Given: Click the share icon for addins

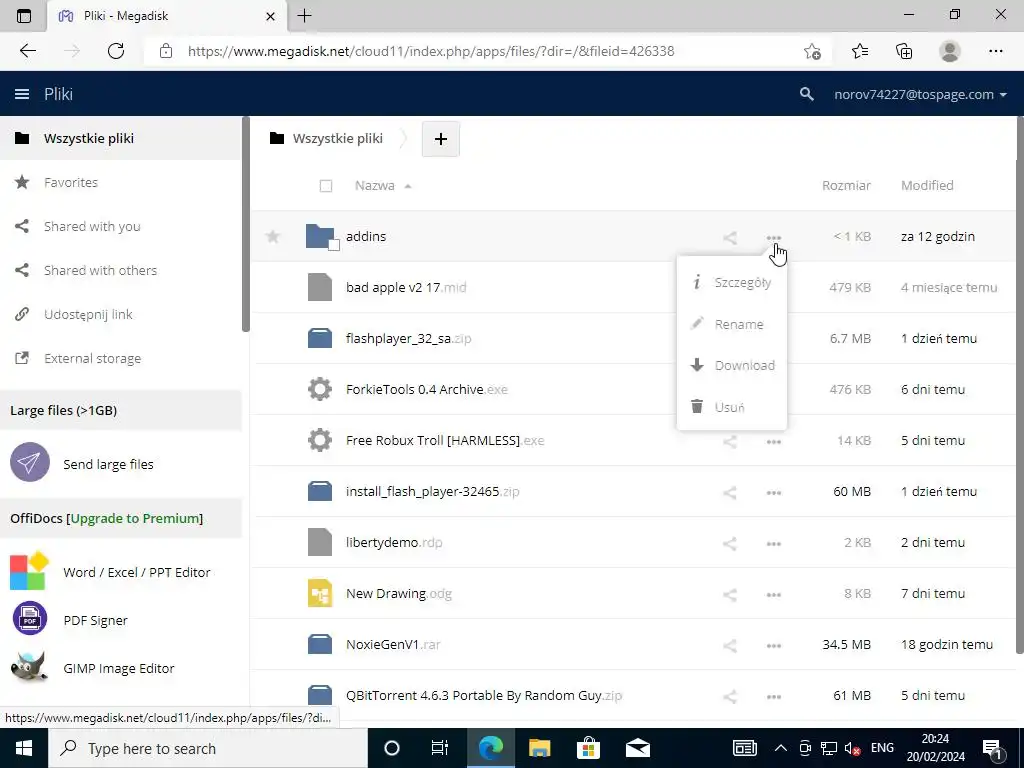Looking at the screenshot, I should click(730, 238).
